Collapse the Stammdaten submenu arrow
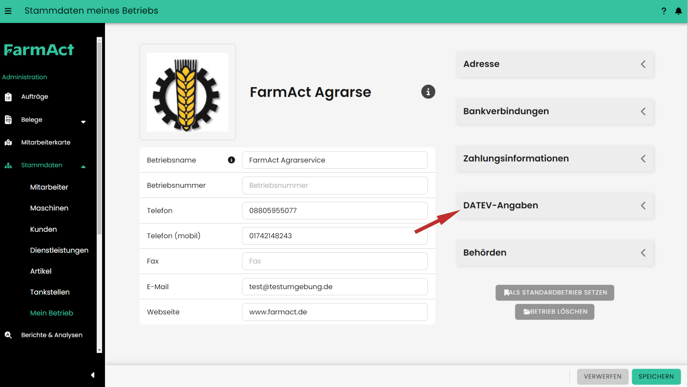Image resolution: width=688 pixels, height=387 pixels. point(83,167)
